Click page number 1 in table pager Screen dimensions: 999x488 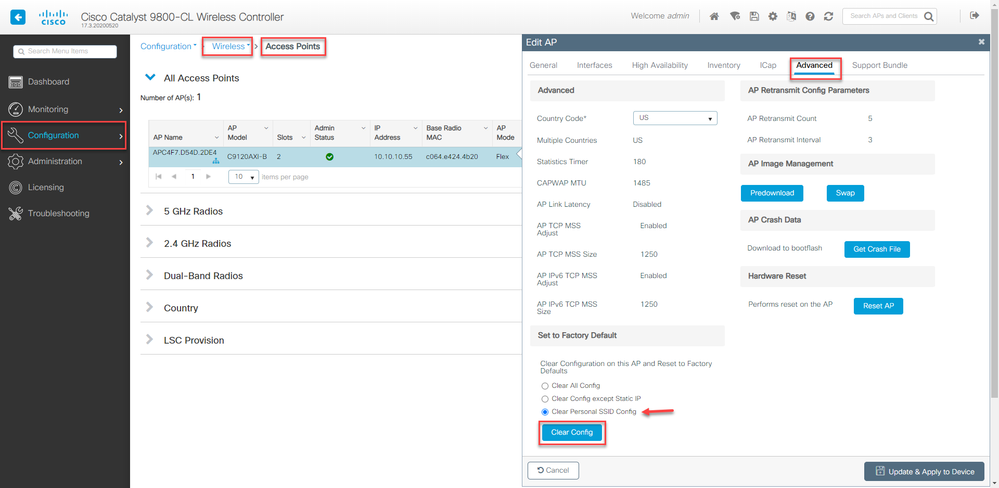point(191,176)
